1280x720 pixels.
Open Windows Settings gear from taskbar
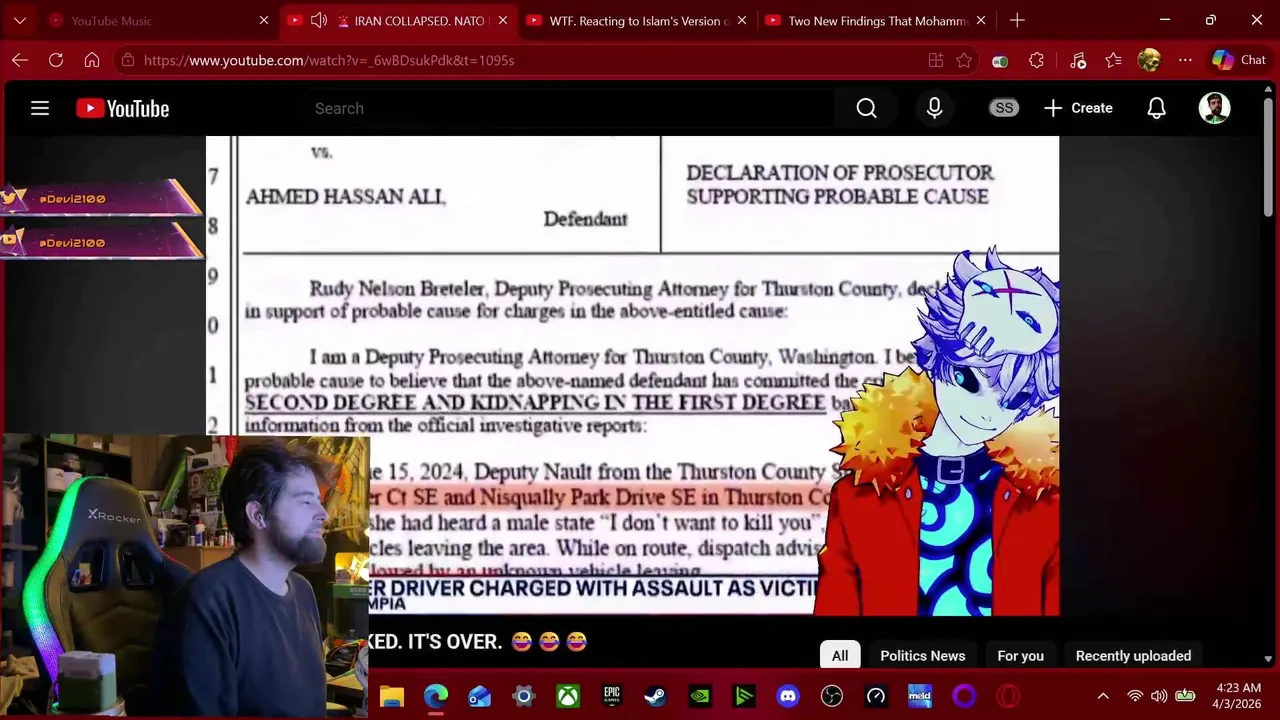point(524,696)
